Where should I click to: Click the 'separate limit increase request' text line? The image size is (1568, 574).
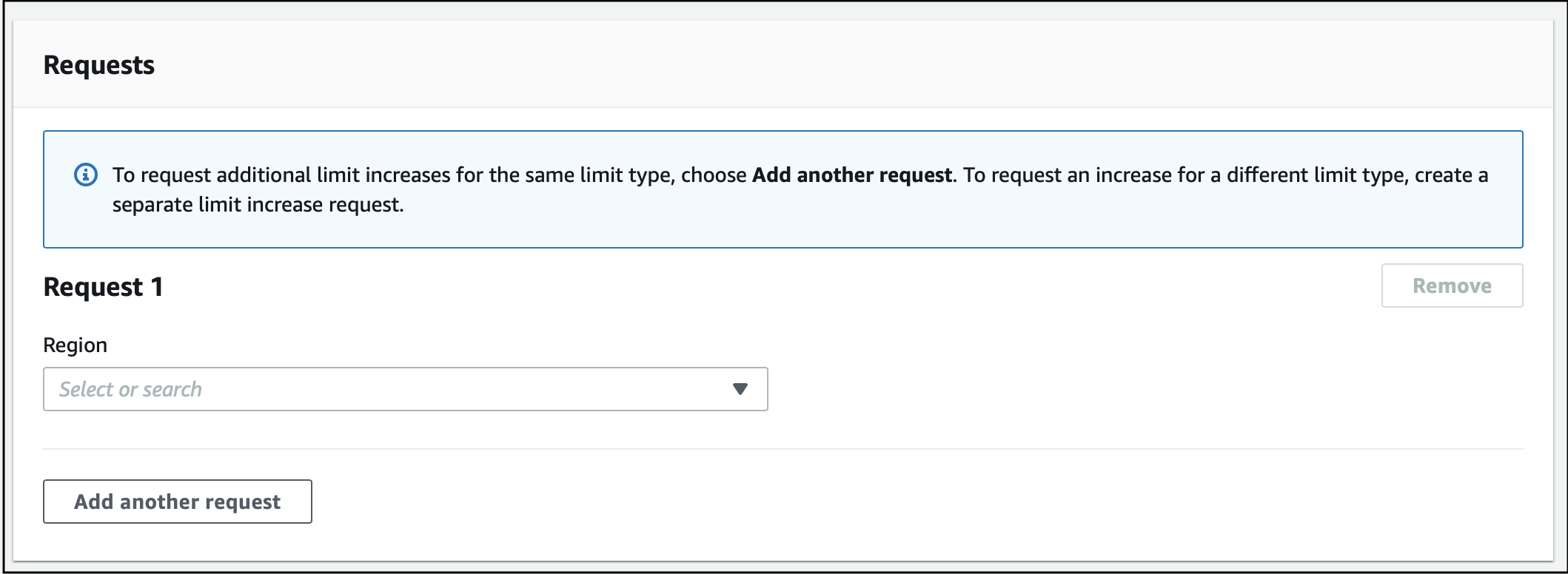pyautogui.click(x=258, y=205)
